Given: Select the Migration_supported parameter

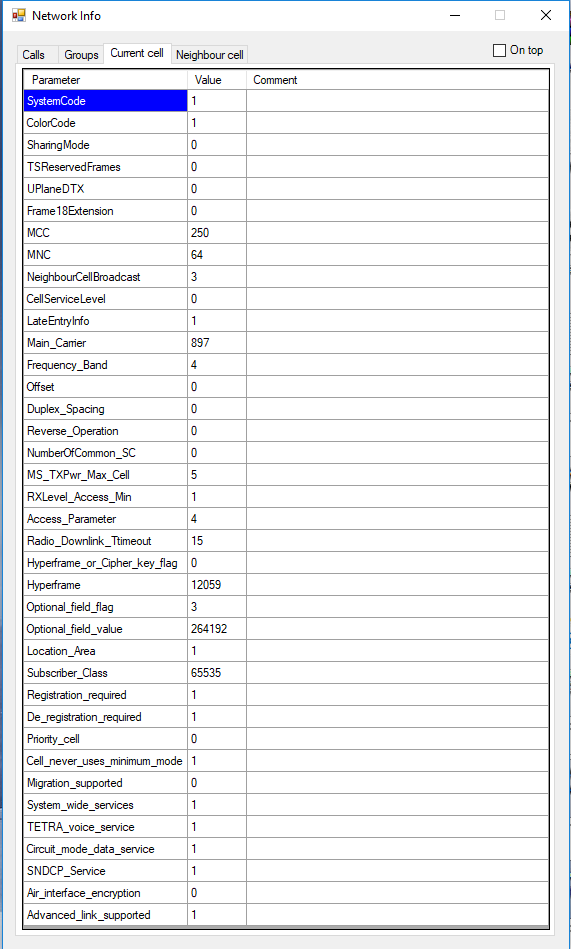Looking at the screenshot, I should [x=105, y=783].
